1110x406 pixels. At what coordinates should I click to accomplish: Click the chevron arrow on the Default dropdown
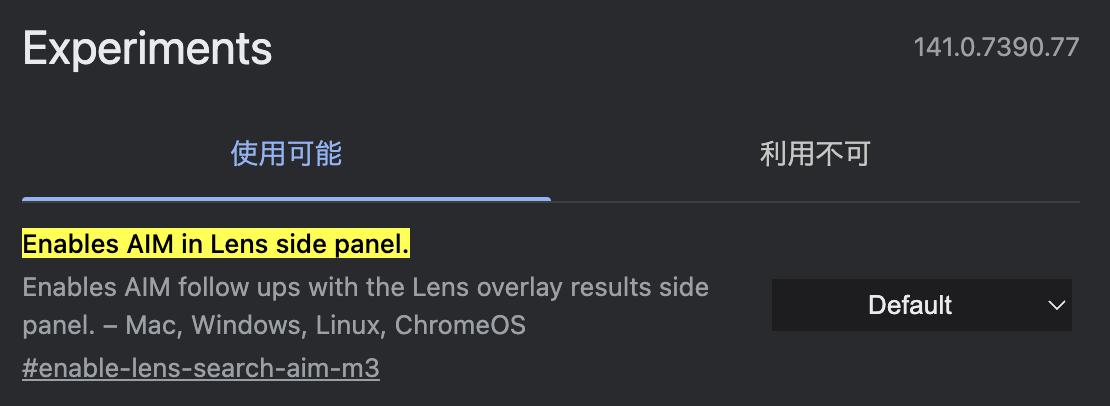(x=1056, y=305)
